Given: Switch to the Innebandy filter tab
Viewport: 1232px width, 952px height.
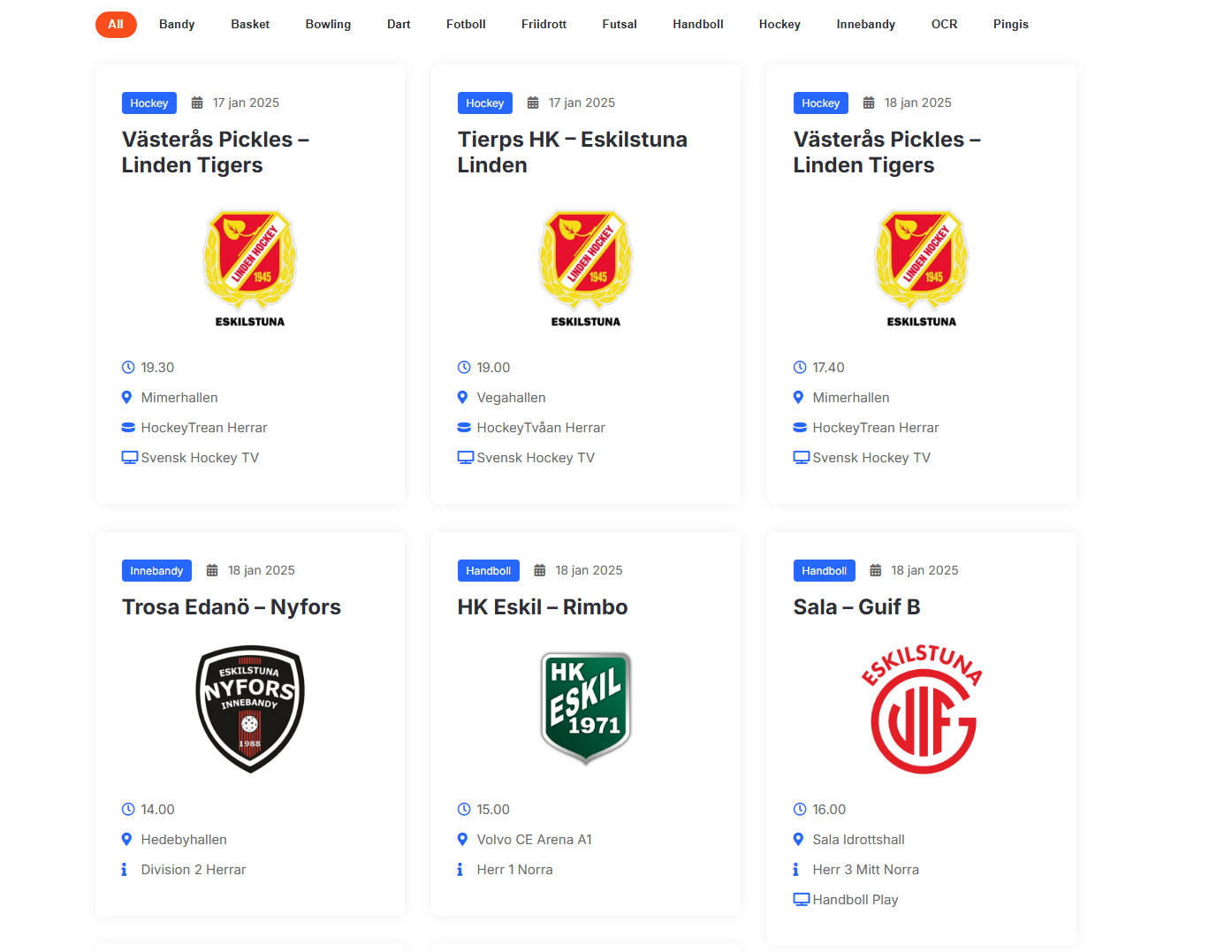Looking at the screenshot, I should [x=865, y=25].
